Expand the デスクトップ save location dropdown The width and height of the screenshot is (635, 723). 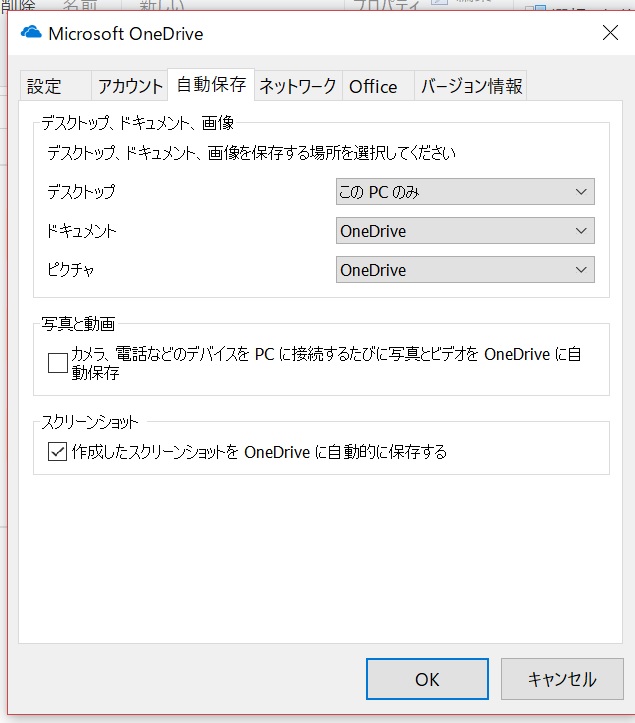click(465, 192)
